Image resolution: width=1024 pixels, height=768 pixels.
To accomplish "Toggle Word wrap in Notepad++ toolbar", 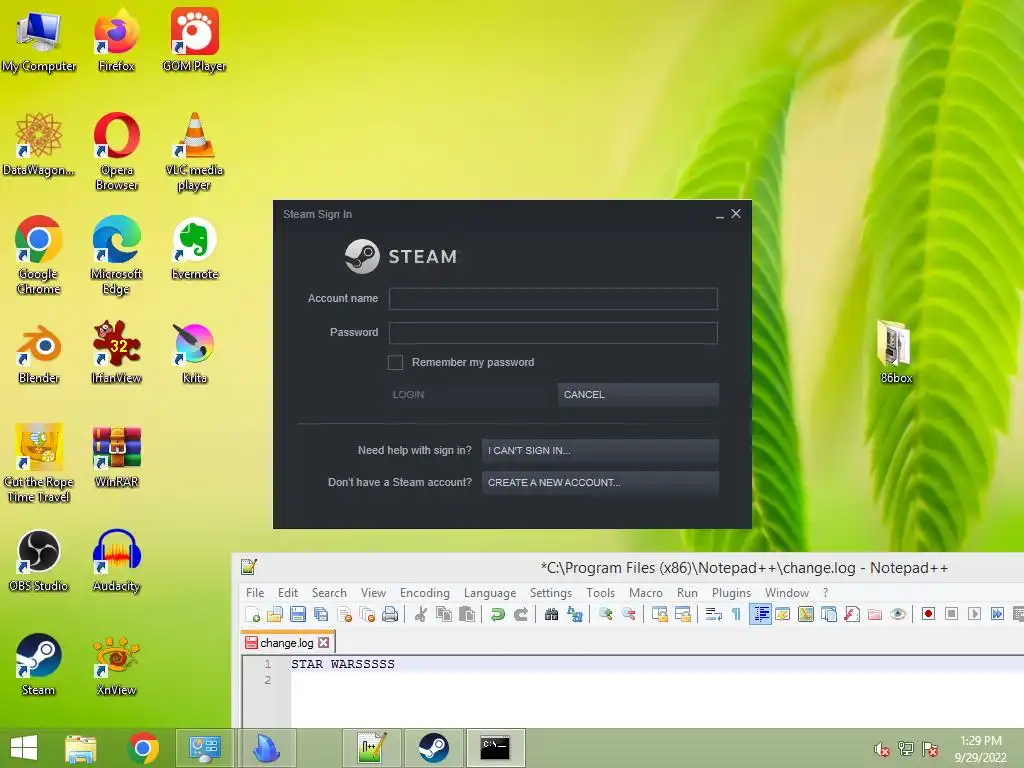I will coord(713,615).
